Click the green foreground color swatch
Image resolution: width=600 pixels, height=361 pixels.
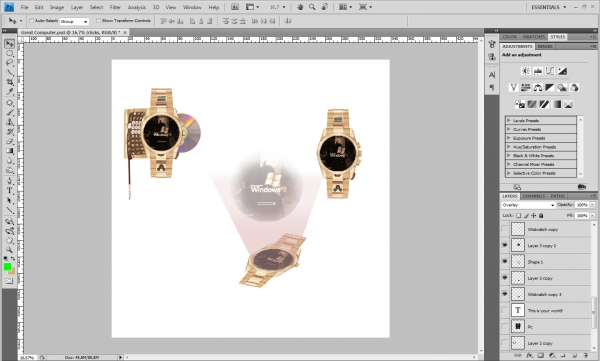(x=7, y=267)
